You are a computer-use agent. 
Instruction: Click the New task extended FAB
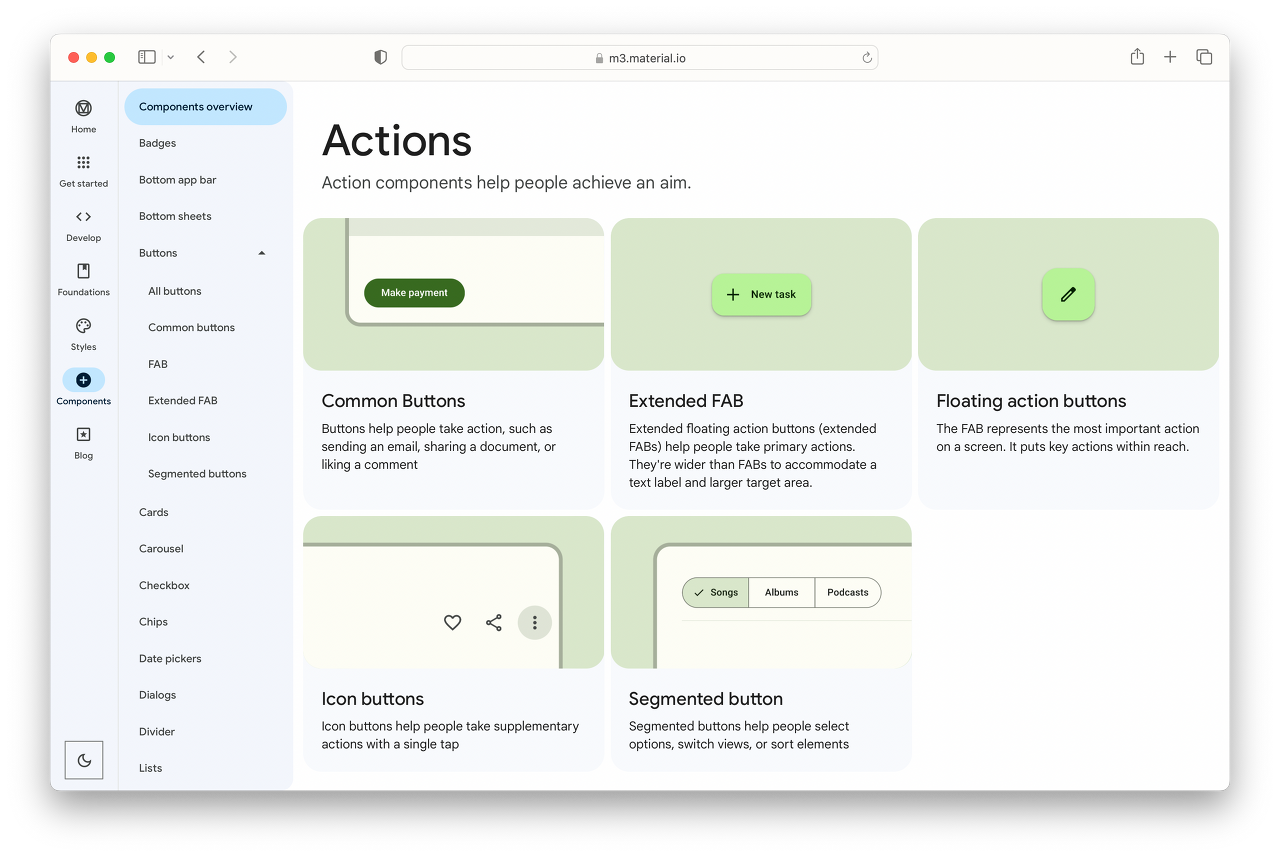[761, 294]
